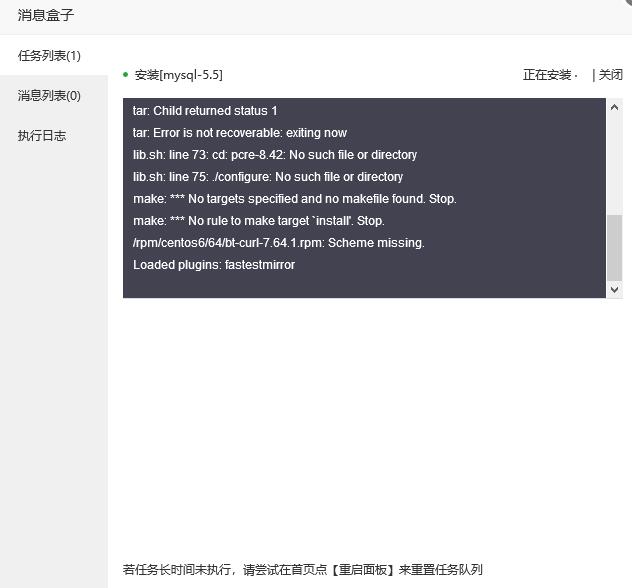Click the log scrollbar thumb
This screenshot has height=588, width=632.
[x=614, y=248]
